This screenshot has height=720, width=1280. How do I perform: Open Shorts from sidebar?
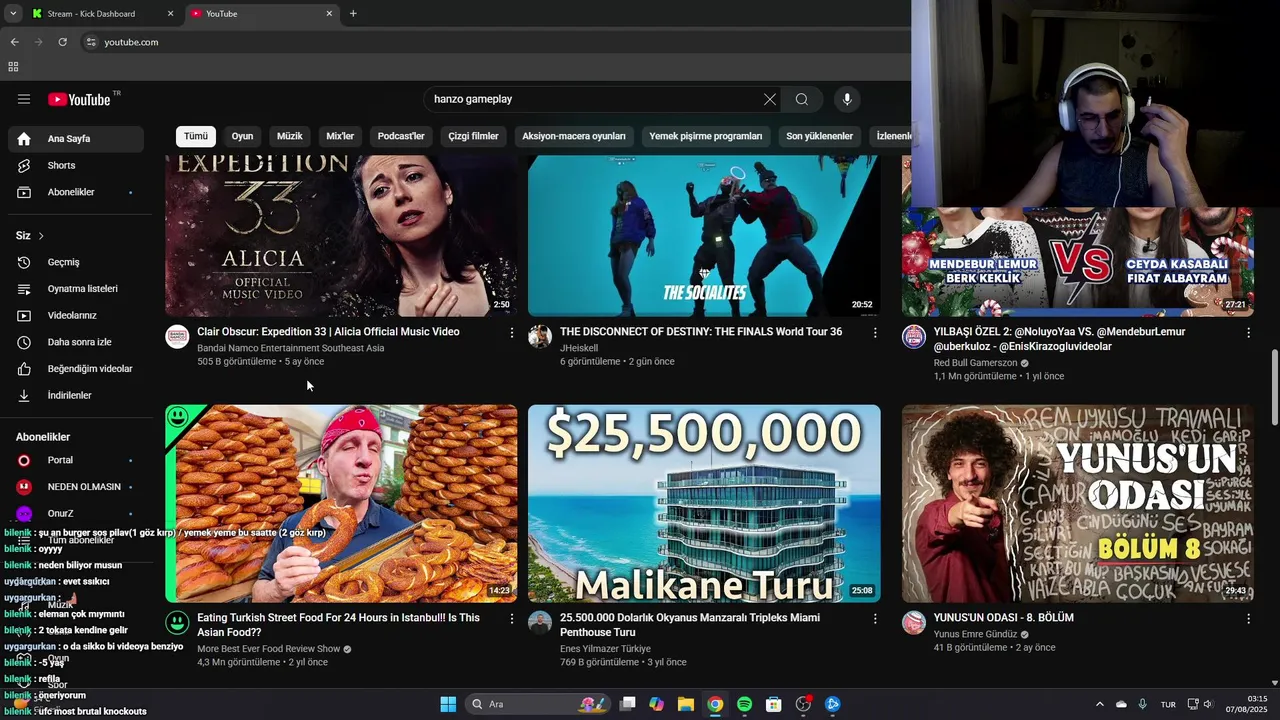click(x=76, y=165)
